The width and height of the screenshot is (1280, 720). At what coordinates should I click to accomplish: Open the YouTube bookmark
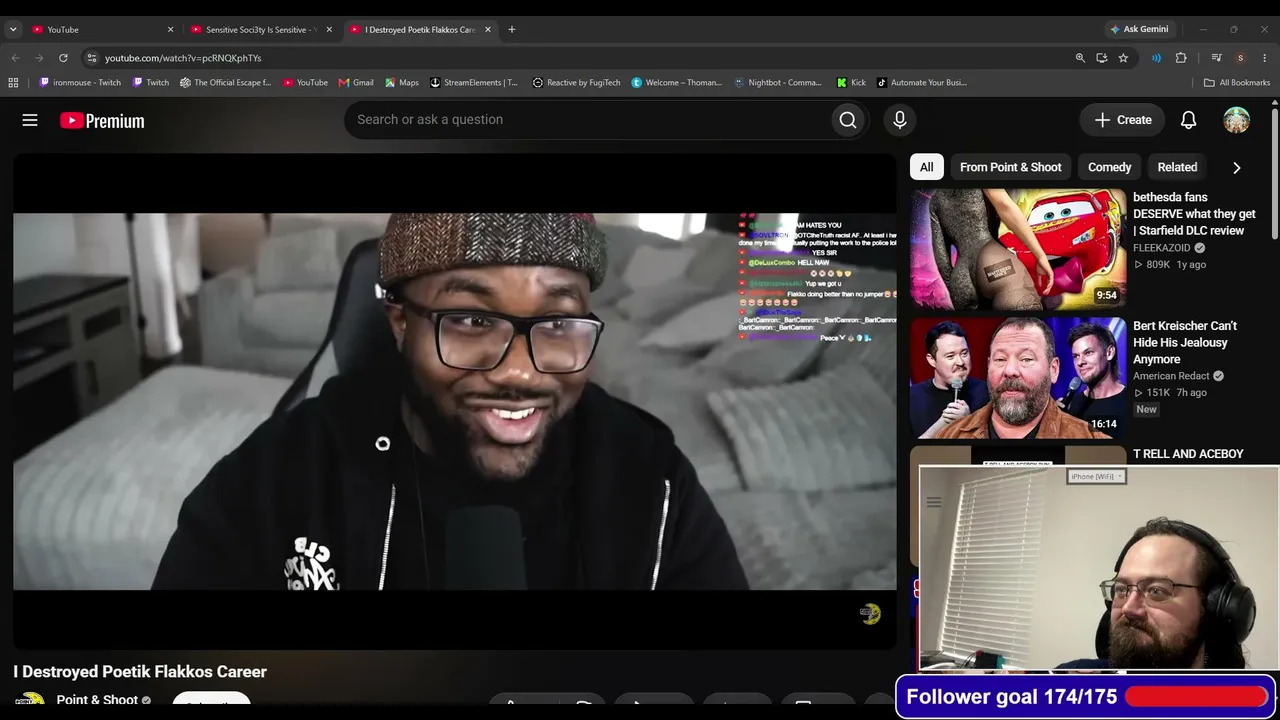[x=306, y=83]
